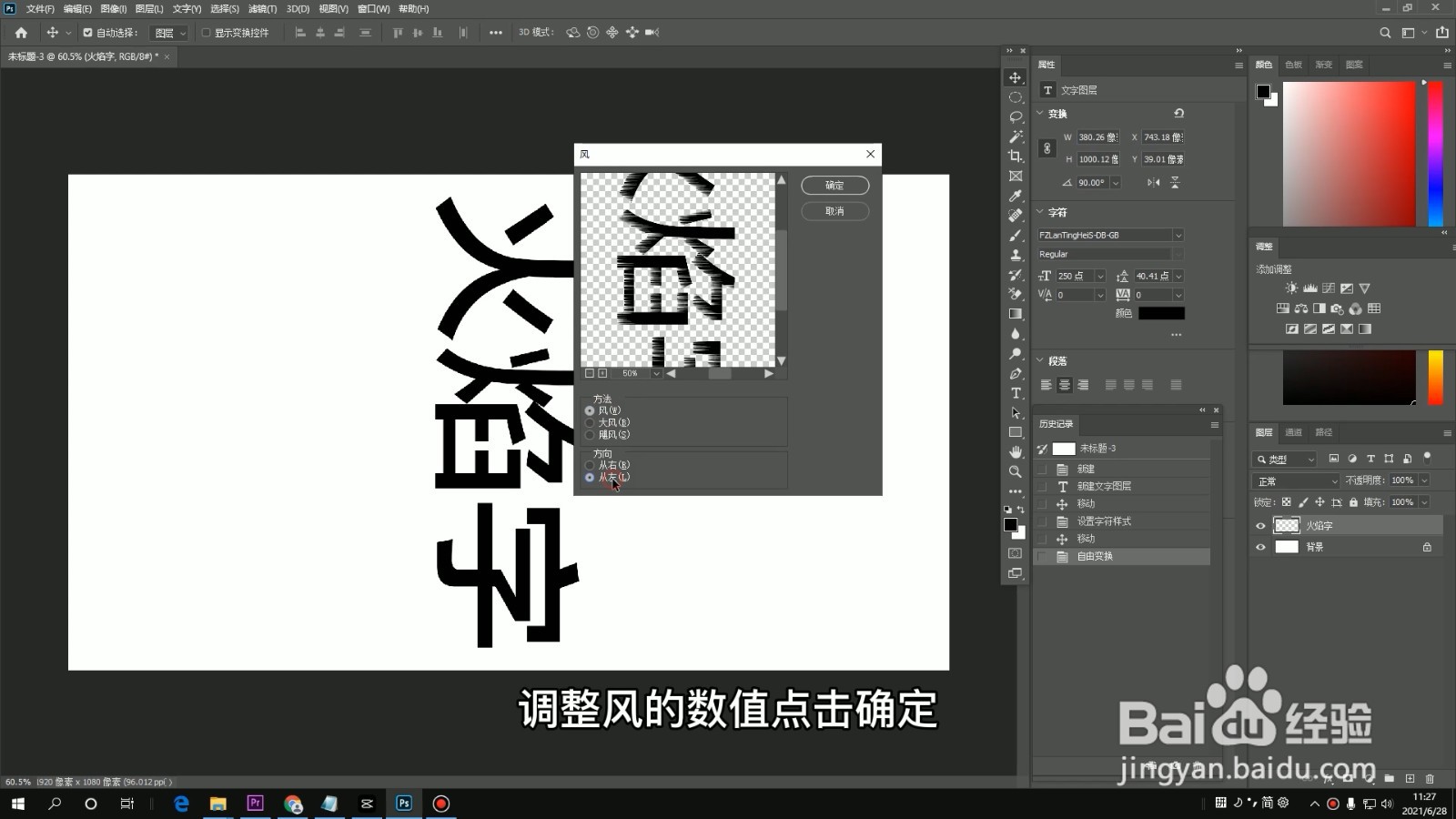Select the Horizontal Type tool
This screenshot has height=819, width=1456.
(x=1015, y=392)
